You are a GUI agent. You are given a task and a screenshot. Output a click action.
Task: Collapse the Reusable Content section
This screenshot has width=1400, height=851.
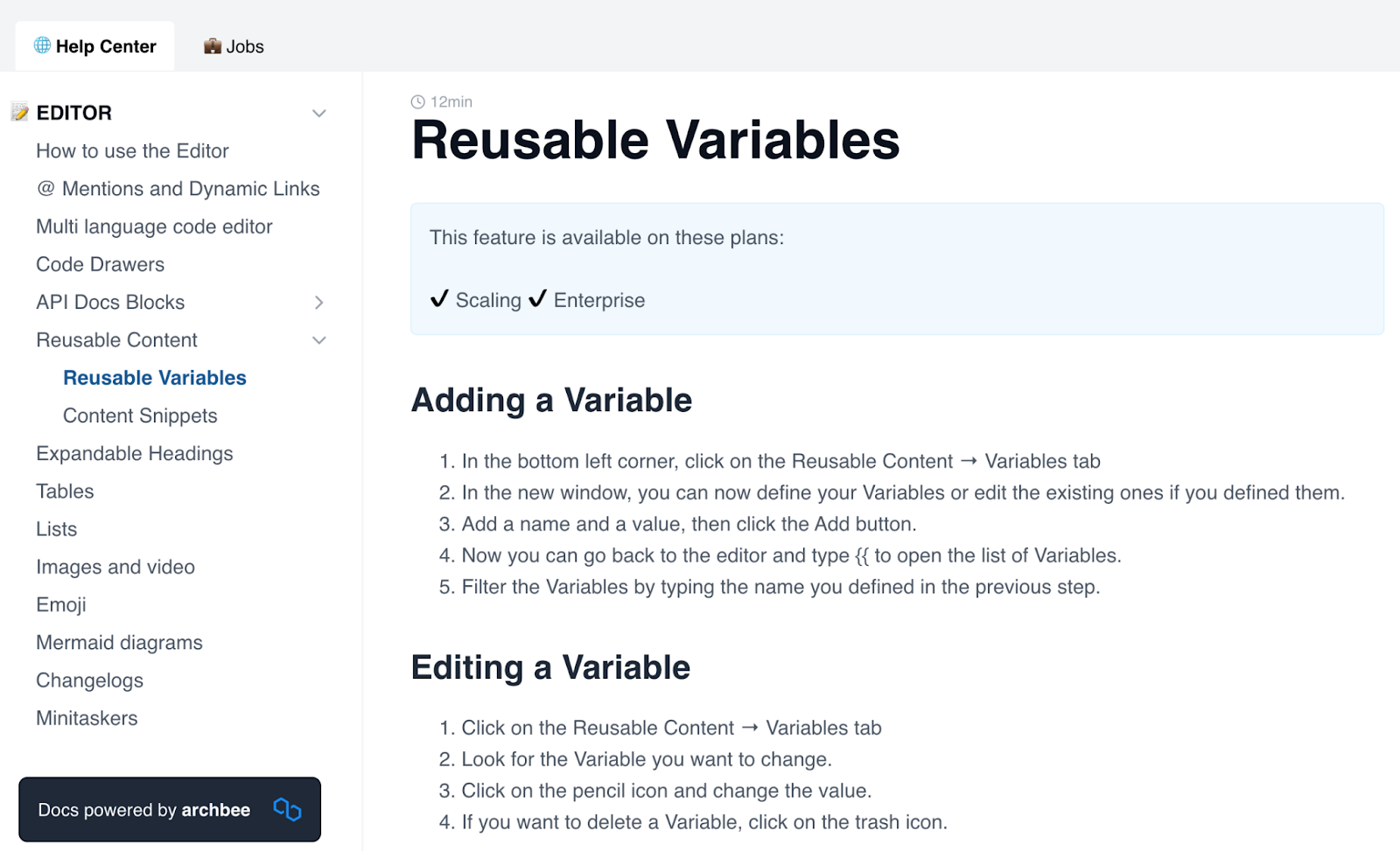(318, 340)
